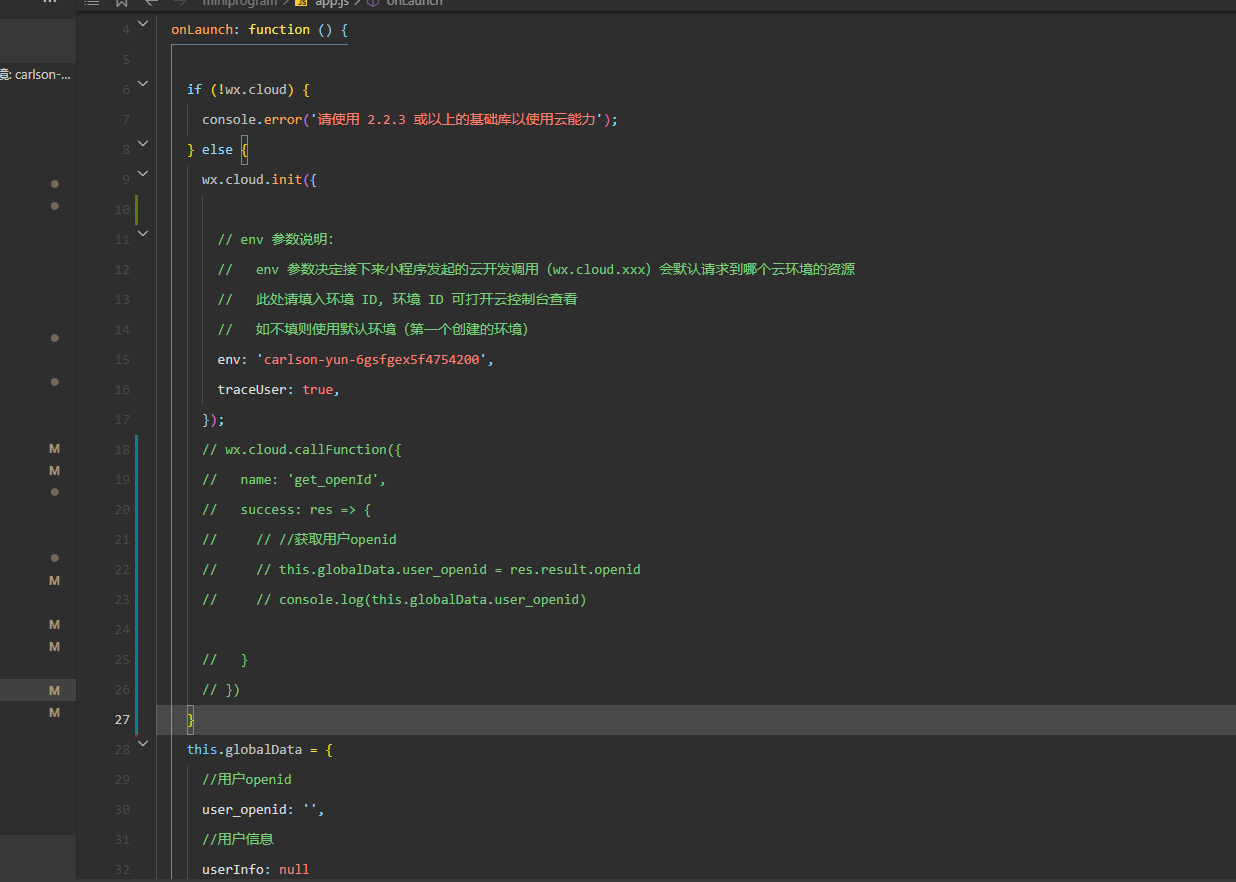Screen dimensions: 1236x882
Task: Click the 'success: res =>' comment on line 20
Action: (x=286, y=510)
